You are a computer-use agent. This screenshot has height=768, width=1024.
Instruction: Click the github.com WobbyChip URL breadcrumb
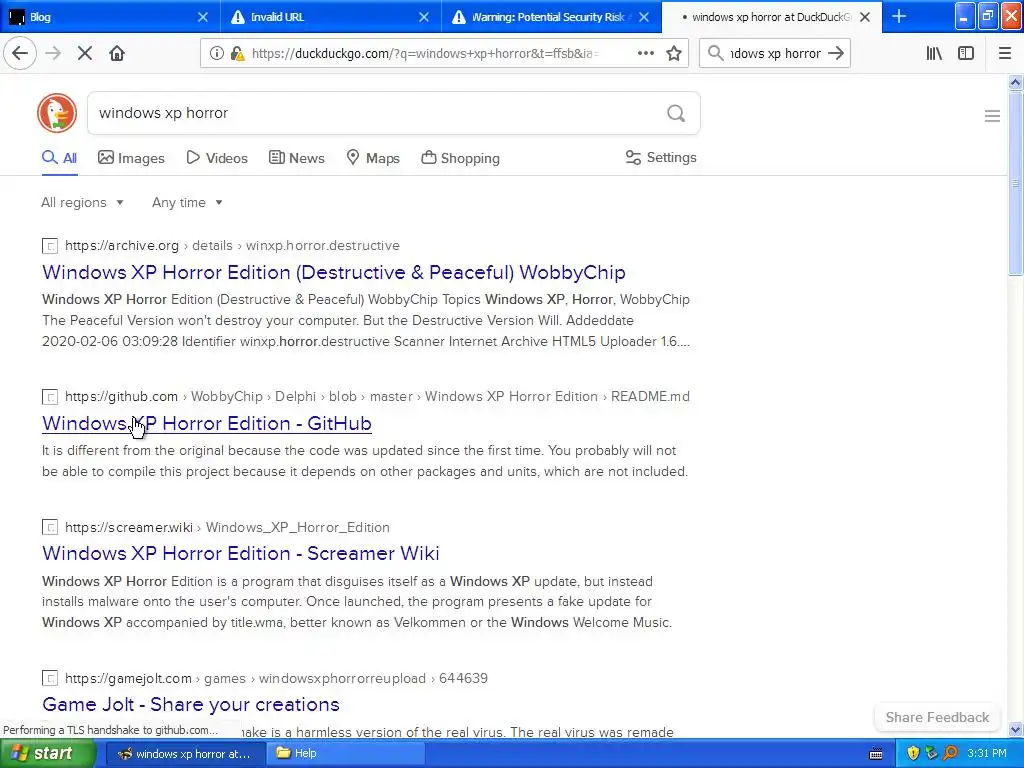coord(377,396)
